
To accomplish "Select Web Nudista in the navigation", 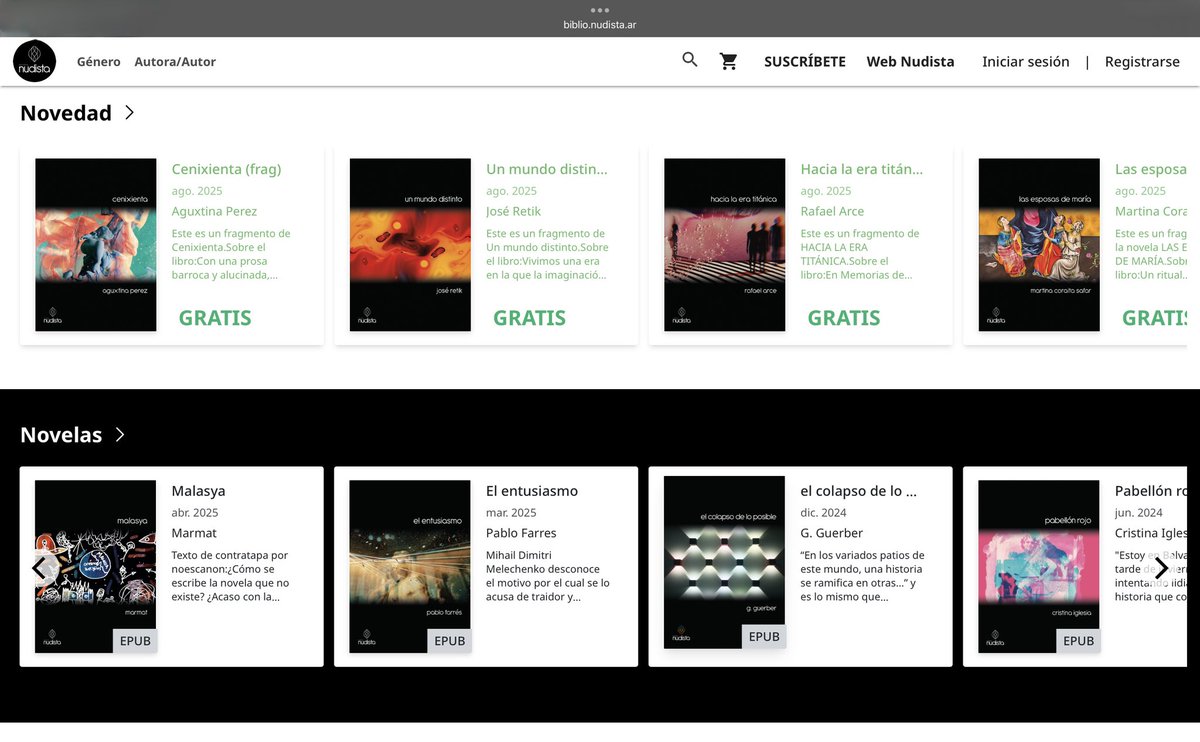I will coord(910,61).
